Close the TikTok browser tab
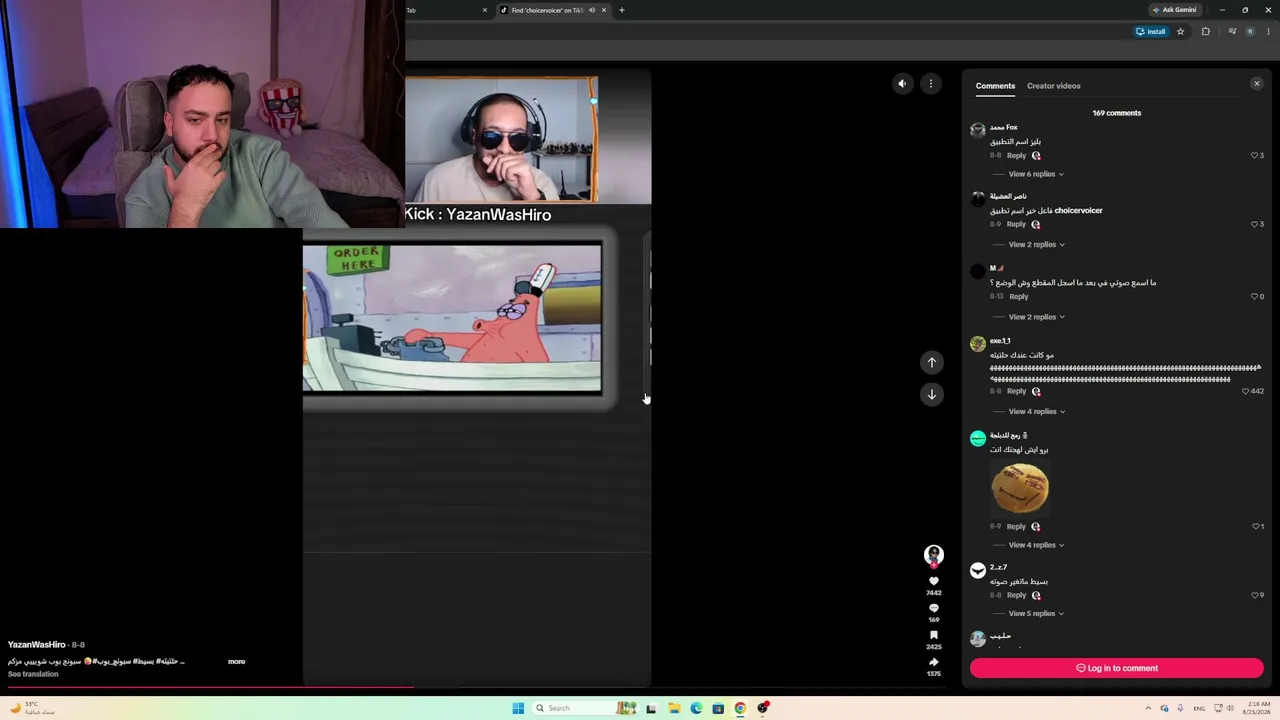The image size is (1280, 720). (x=604, y=10)
